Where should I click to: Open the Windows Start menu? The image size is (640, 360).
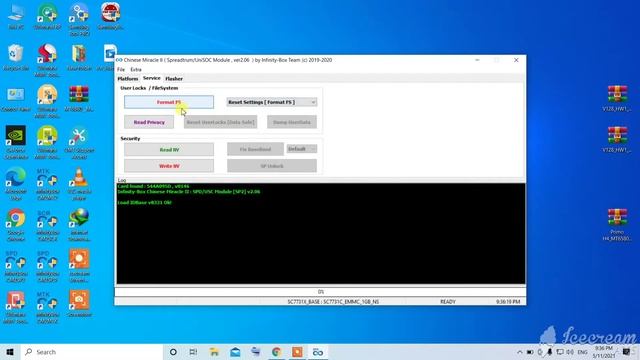click(10, 352)
